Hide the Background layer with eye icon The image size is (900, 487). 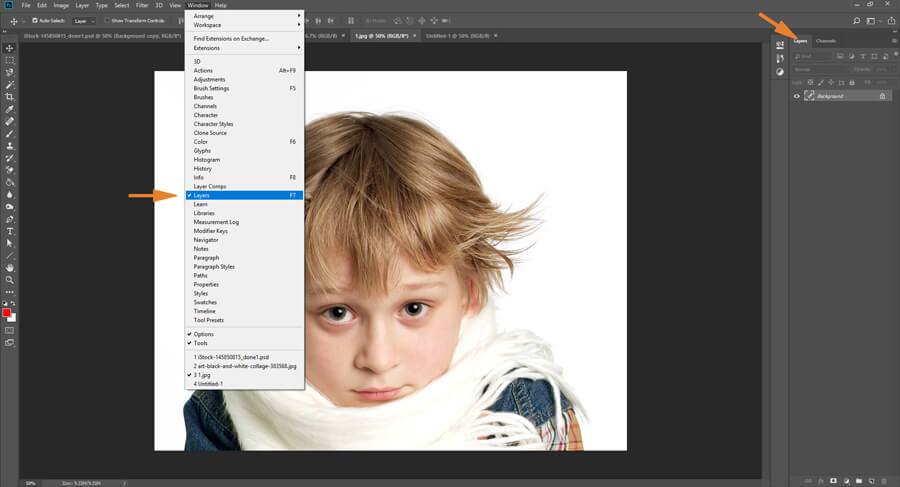pos(797,96)
